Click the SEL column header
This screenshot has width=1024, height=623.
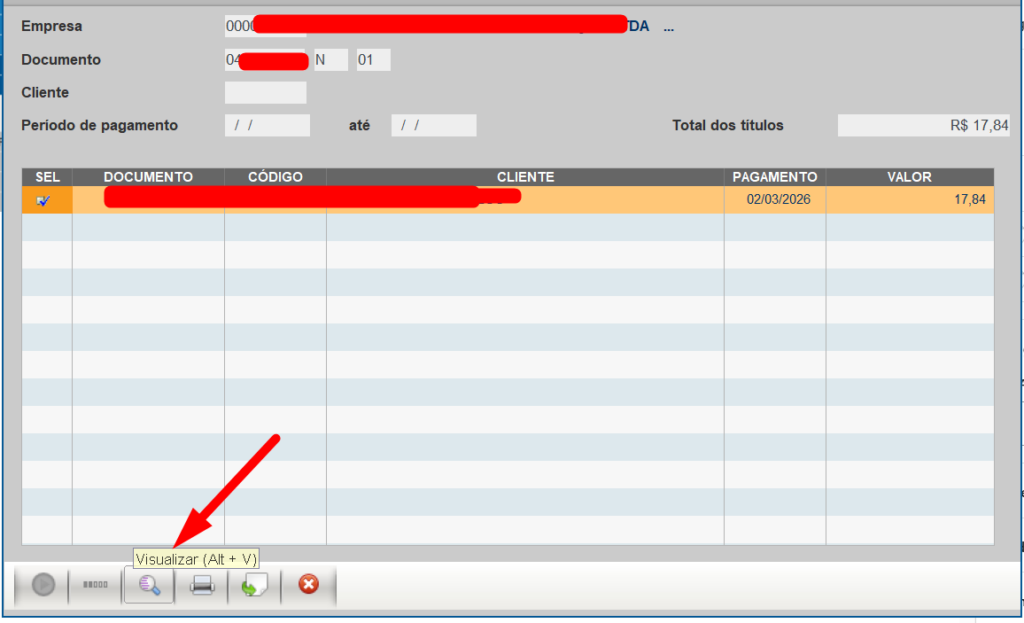pyautogui.click(x=47, y=177)
